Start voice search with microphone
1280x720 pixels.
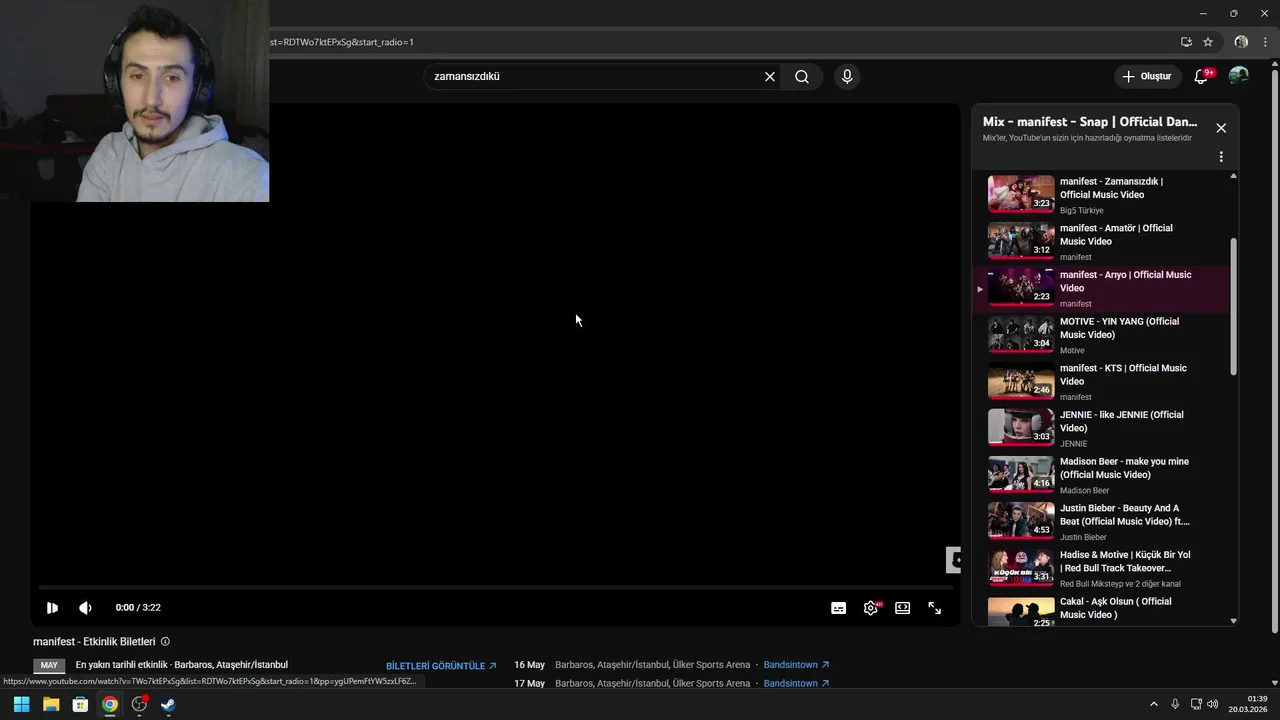tap(847, 77)
